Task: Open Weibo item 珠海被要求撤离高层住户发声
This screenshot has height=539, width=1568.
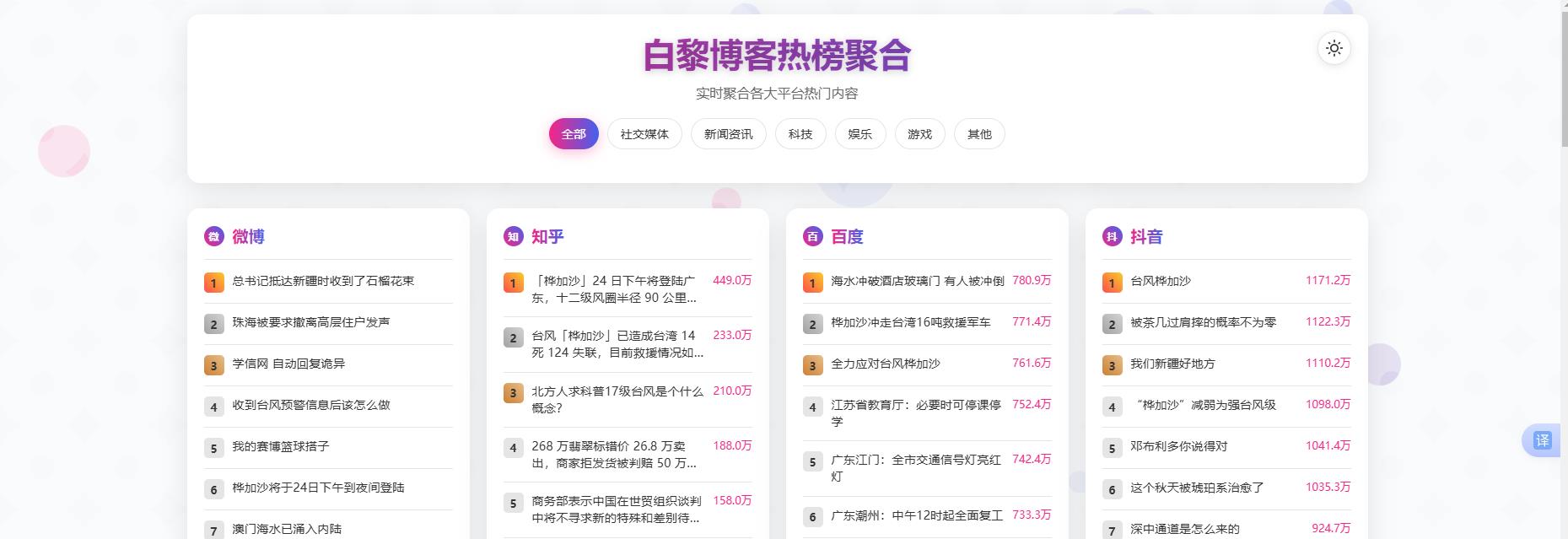Action: coord(310,322)
